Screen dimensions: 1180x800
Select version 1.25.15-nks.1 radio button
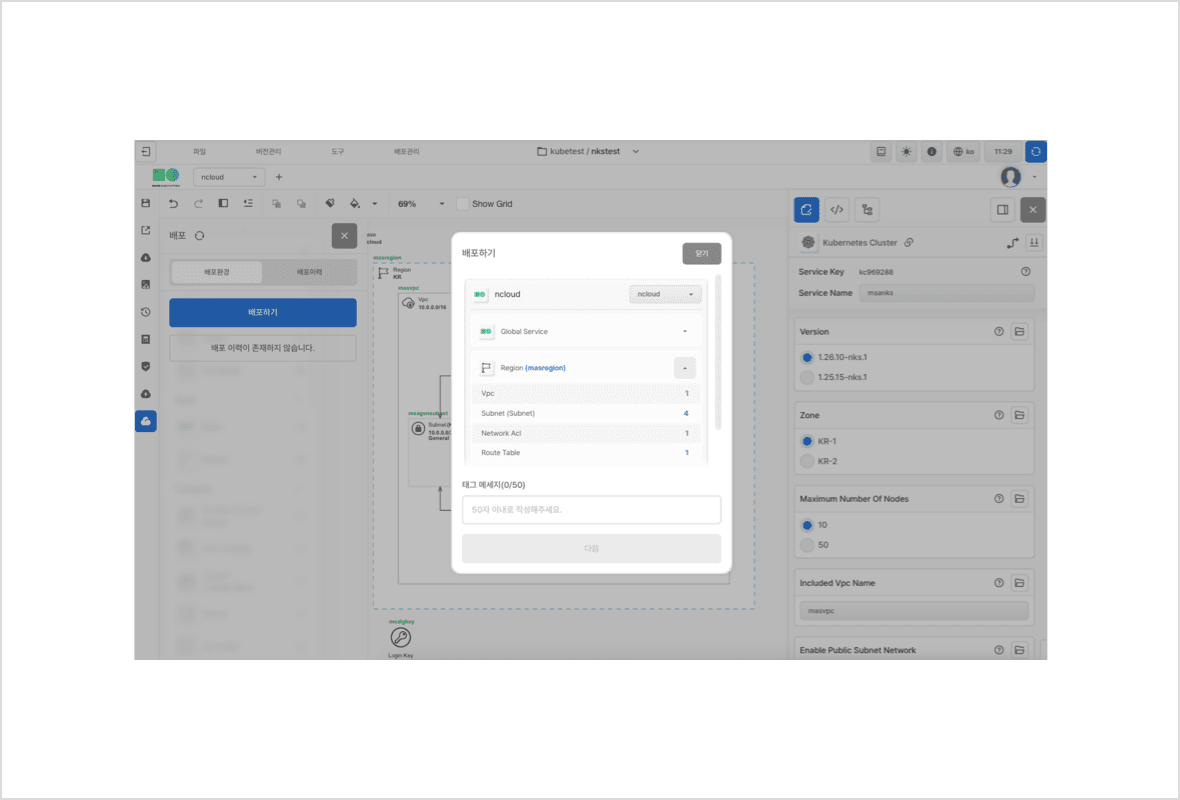pyautogui.click(x=807, y=377)
